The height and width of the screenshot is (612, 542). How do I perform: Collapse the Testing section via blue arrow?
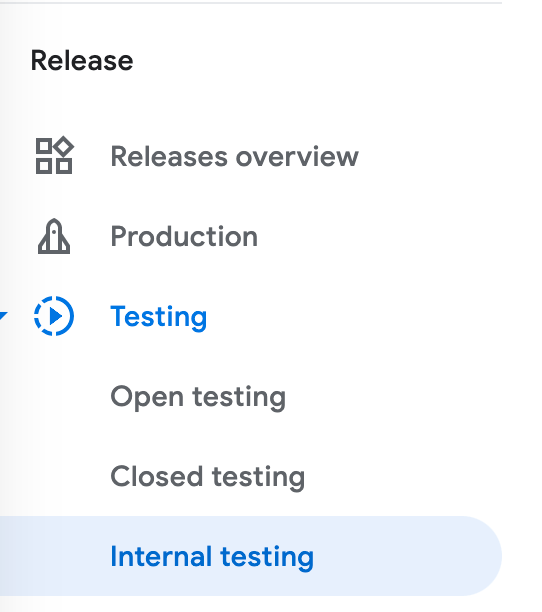pos(3,315)
